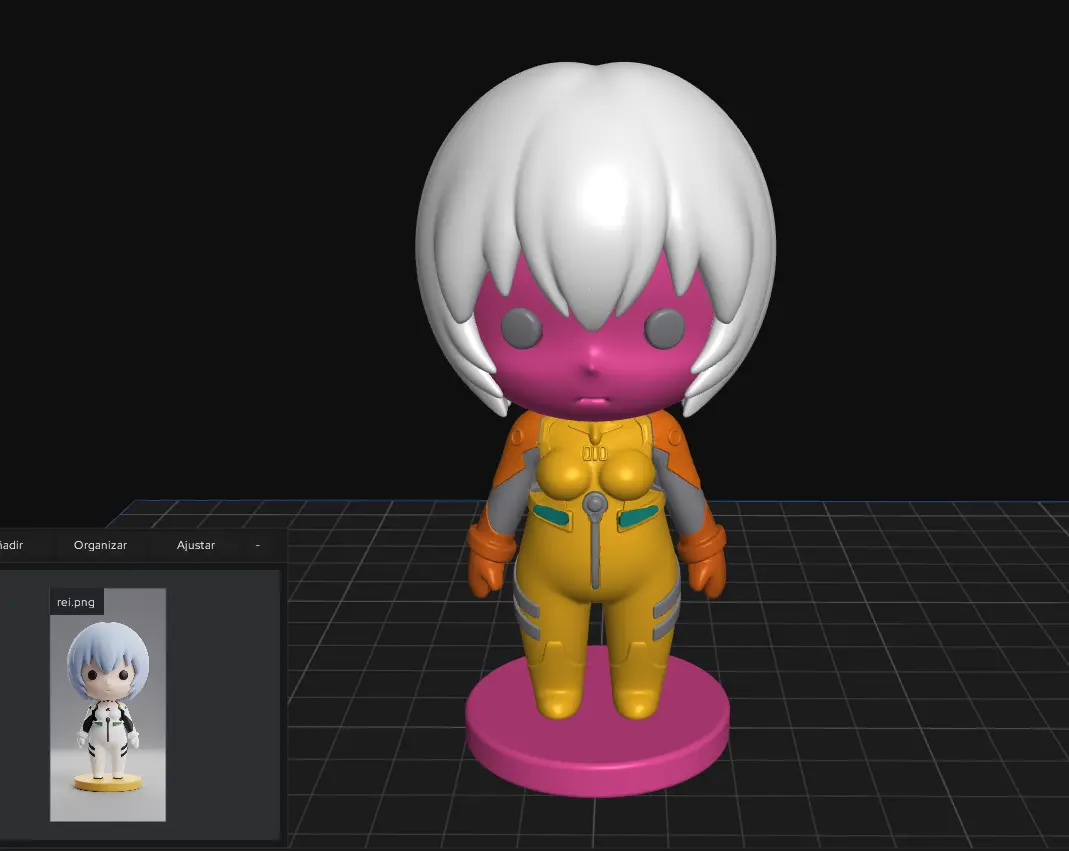Screen dimensions: 1069x851
Task: Click the rei.png file name label
Action: click(x=76, y=602)
